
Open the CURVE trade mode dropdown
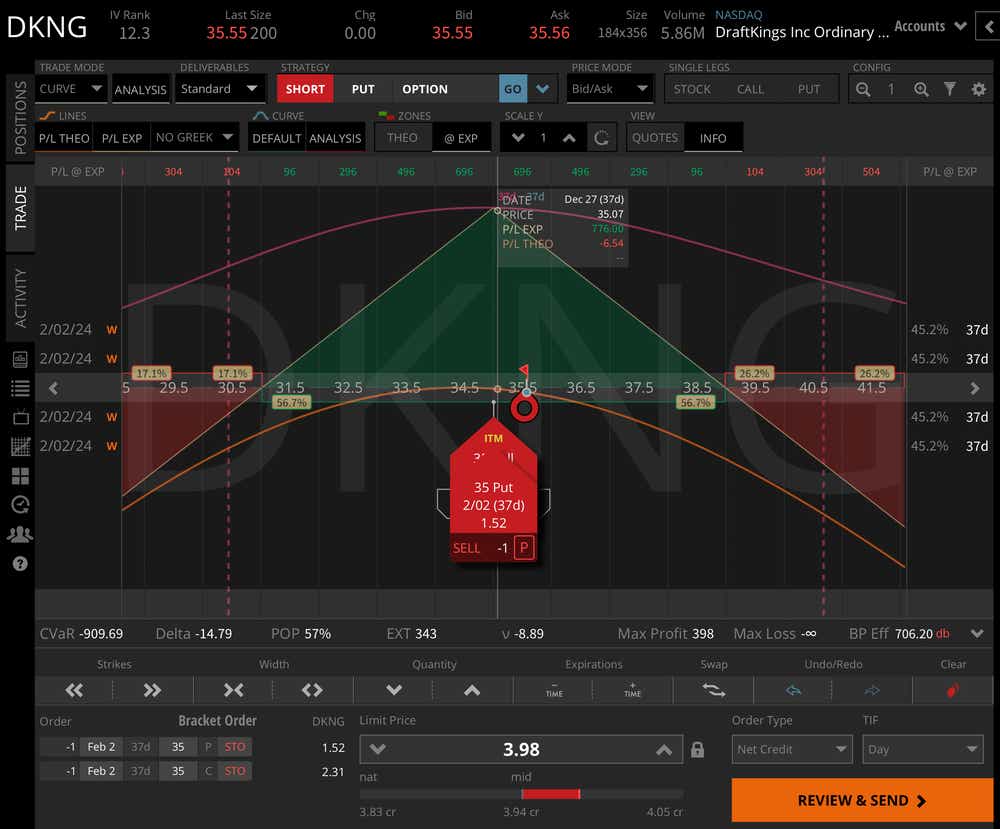tap(70, 89)
